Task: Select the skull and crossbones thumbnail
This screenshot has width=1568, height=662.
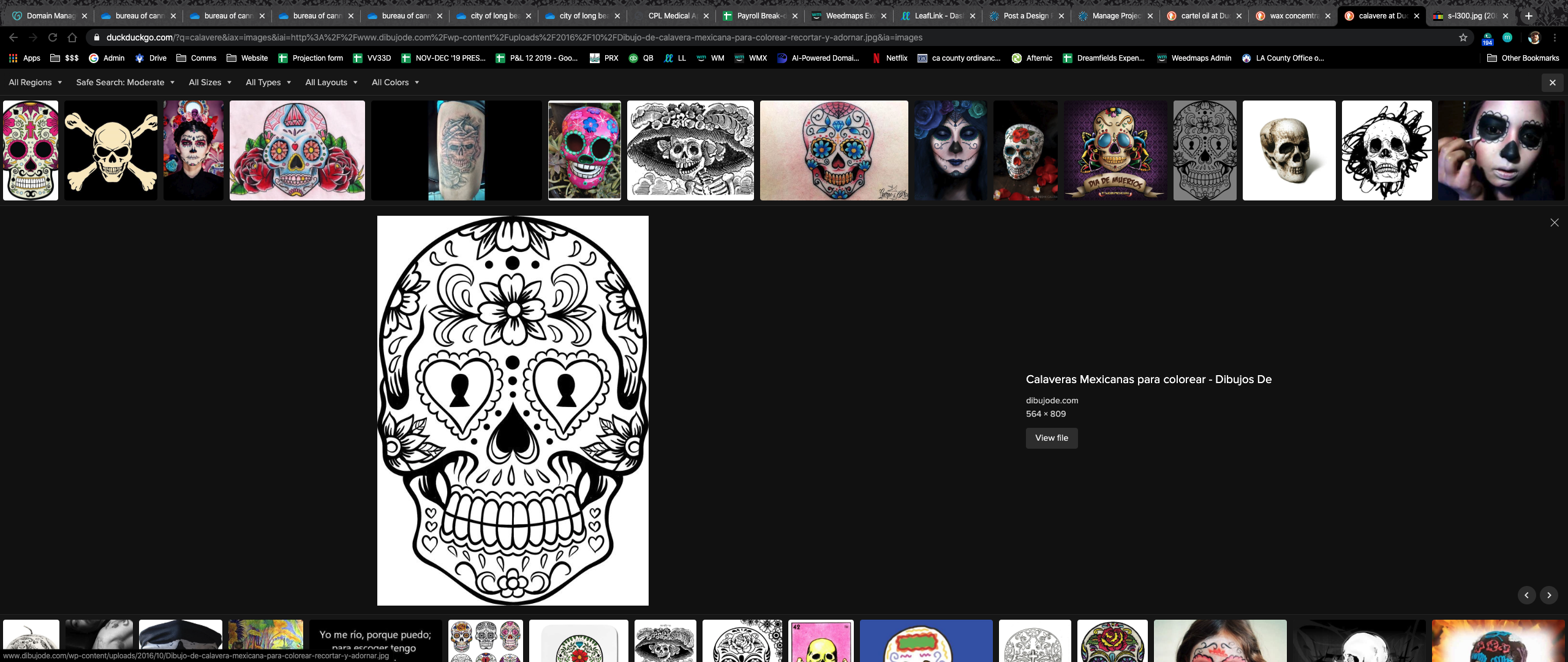Action: (111, 150)
